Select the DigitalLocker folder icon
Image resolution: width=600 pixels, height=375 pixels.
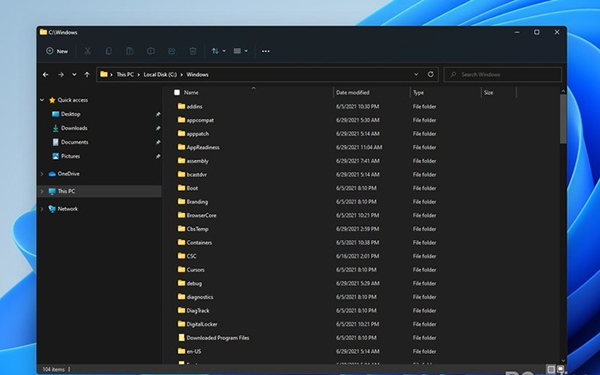coord(181,323)
